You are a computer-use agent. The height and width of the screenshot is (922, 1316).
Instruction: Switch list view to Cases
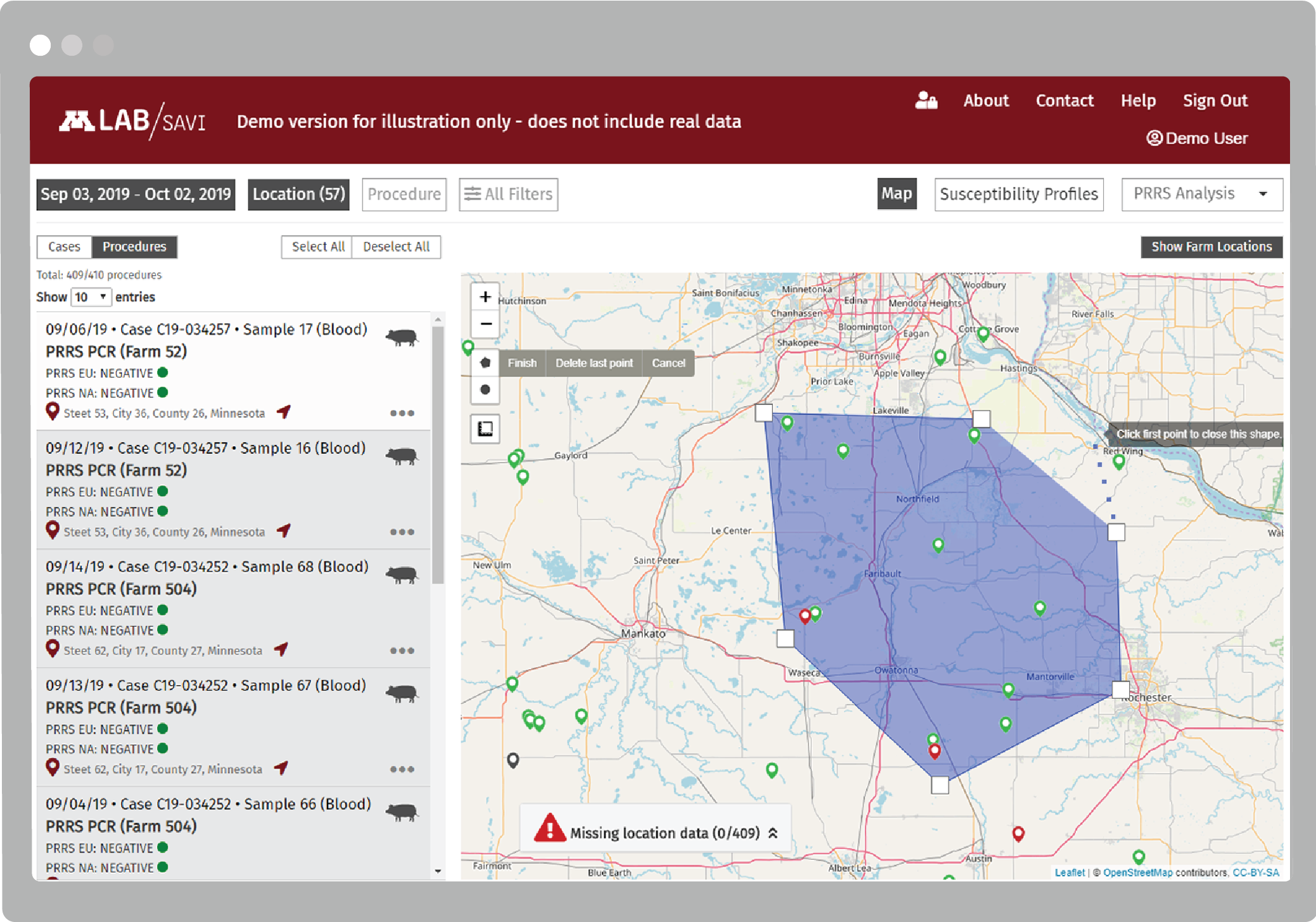[x=65, y=247]
